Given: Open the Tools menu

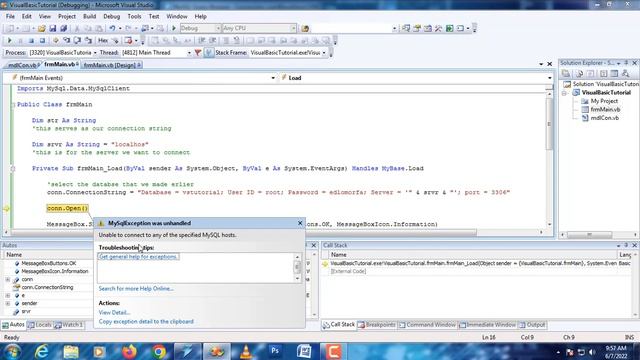Looking at the screenshot, I should [134, 16].
